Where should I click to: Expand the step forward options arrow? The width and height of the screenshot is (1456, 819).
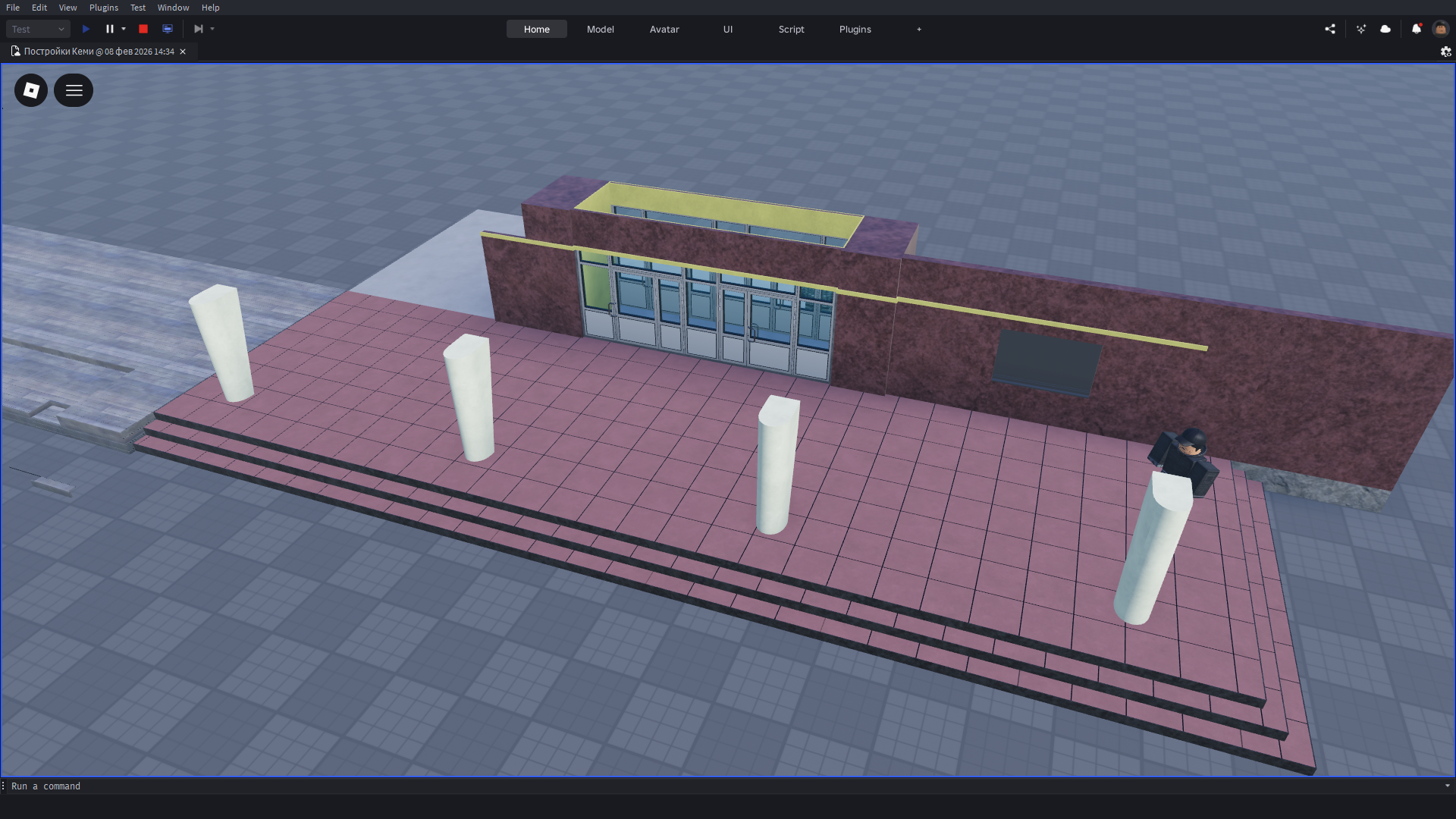(x=212, y=29)
